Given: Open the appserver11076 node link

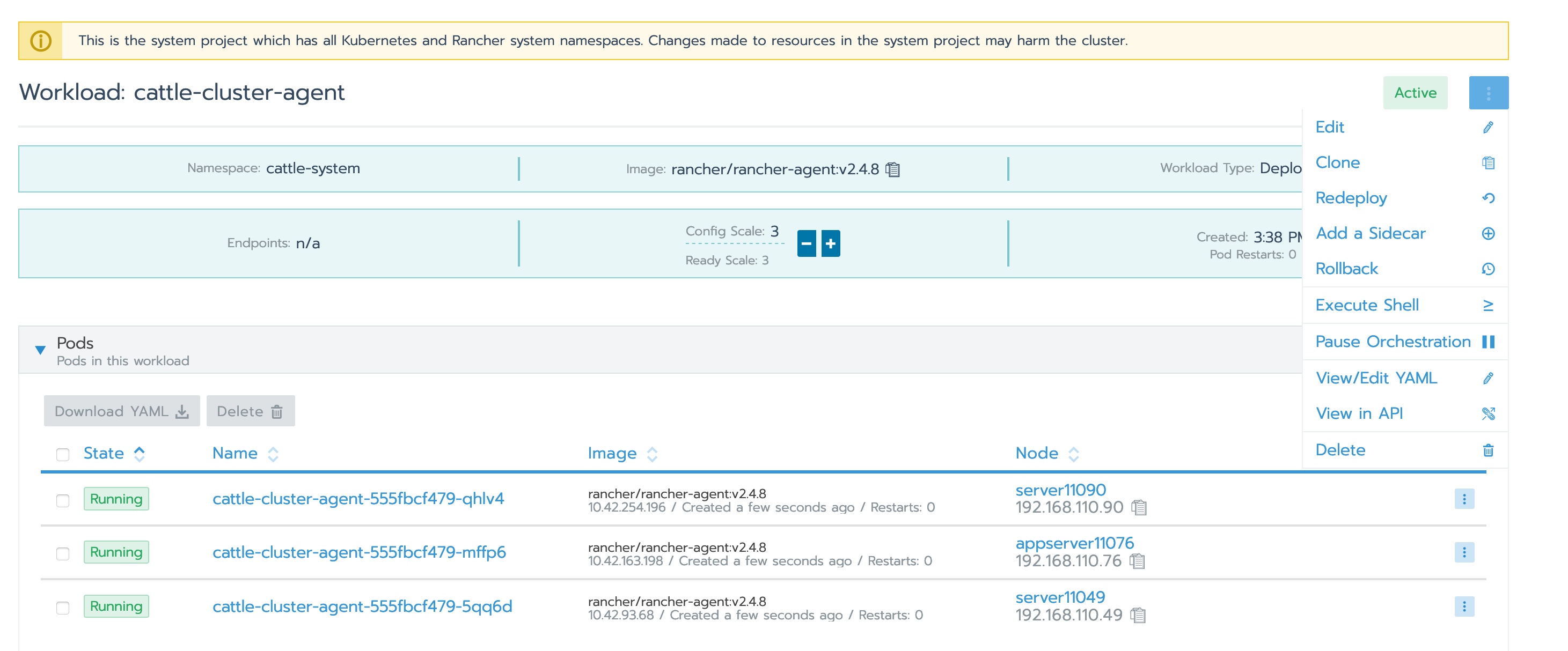Looking at the screenshot, I should point(1074,543).
